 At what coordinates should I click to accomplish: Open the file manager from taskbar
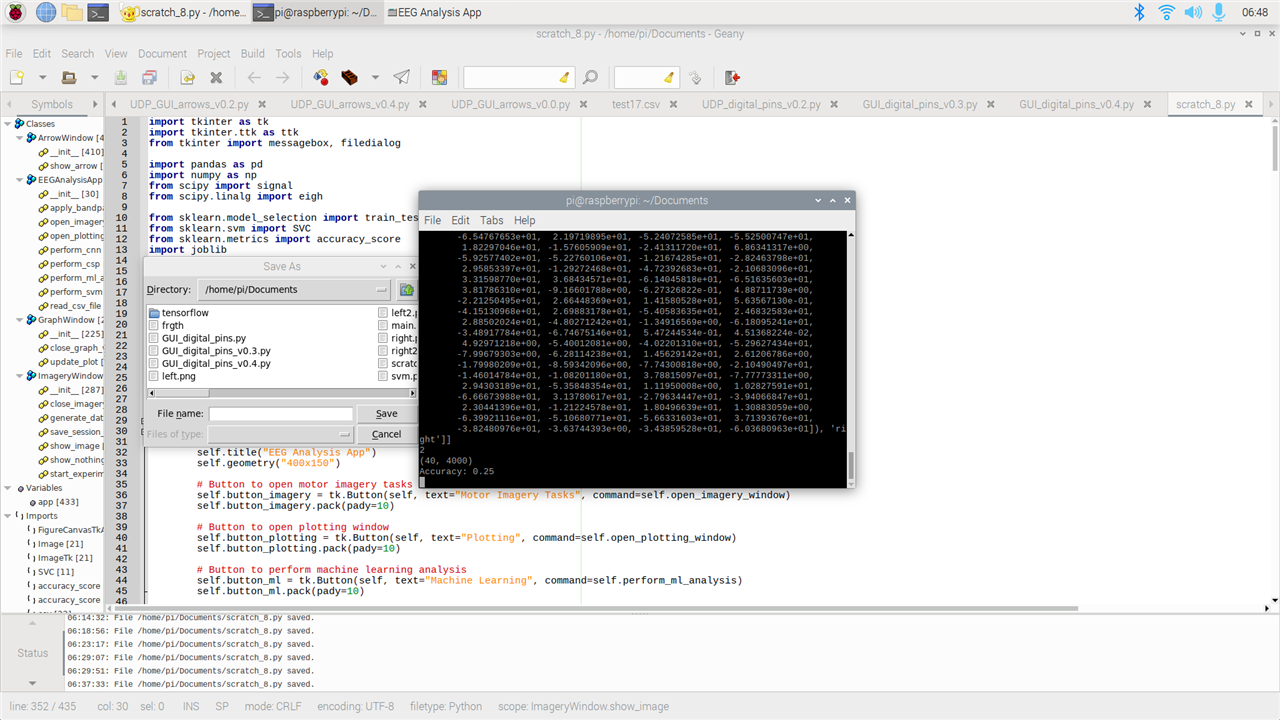[72, 12]
